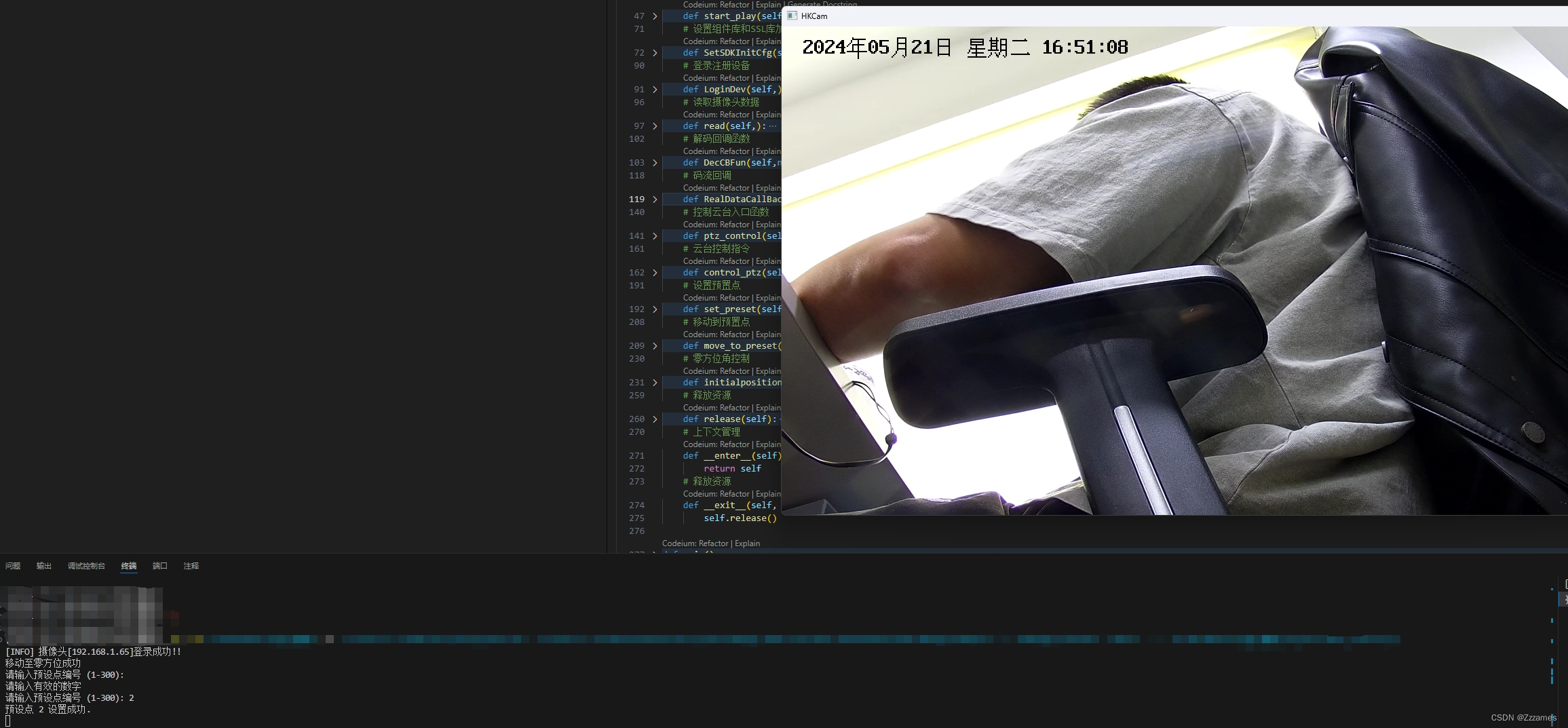Click Generate Docstring at the top code lens
Screen dimensions: 1568x728
(x=822, y=5)
